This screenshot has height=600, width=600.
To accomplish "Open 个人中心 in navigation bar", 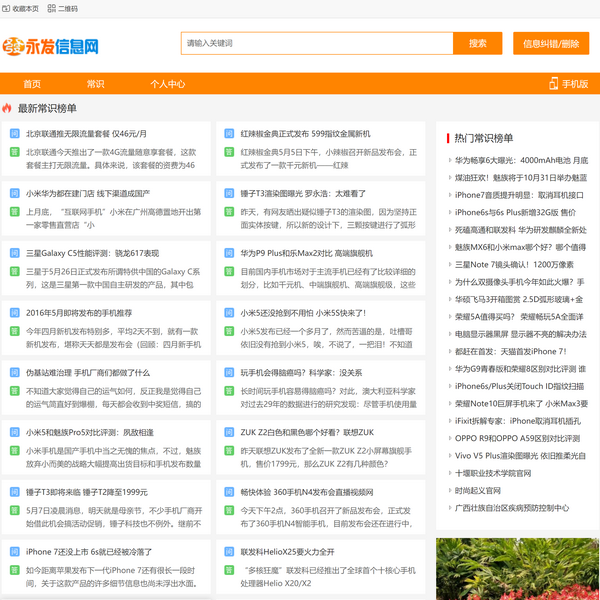I will (168, 84).
